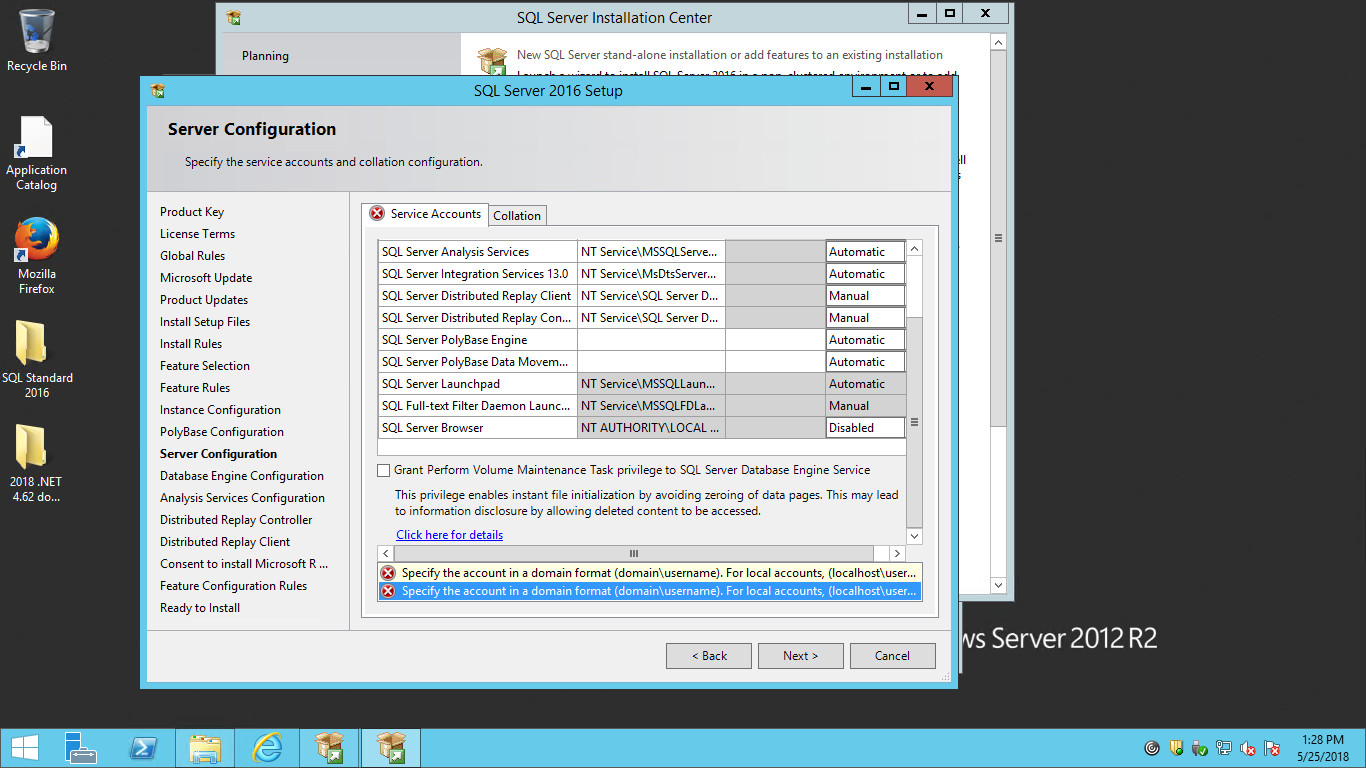Click the PolyBase Engine account name field

[x=651, y=340]
